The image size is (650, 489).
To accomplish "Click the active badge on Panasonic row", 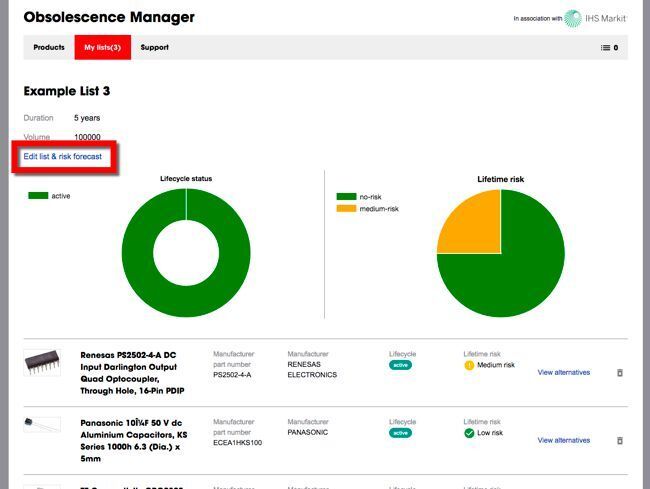I will [400, 433].
